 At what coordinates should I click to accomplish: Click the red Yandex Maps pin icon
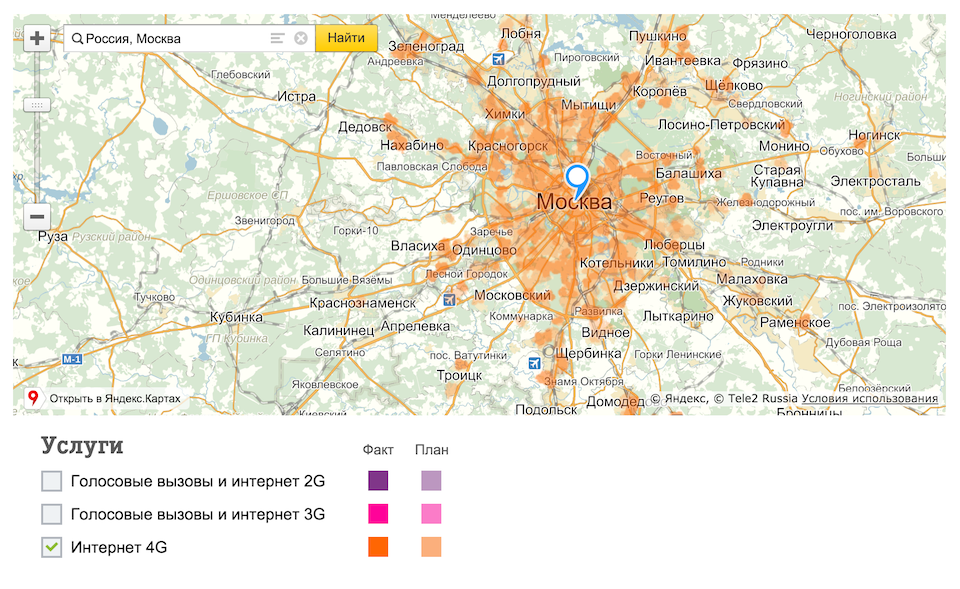33,398
